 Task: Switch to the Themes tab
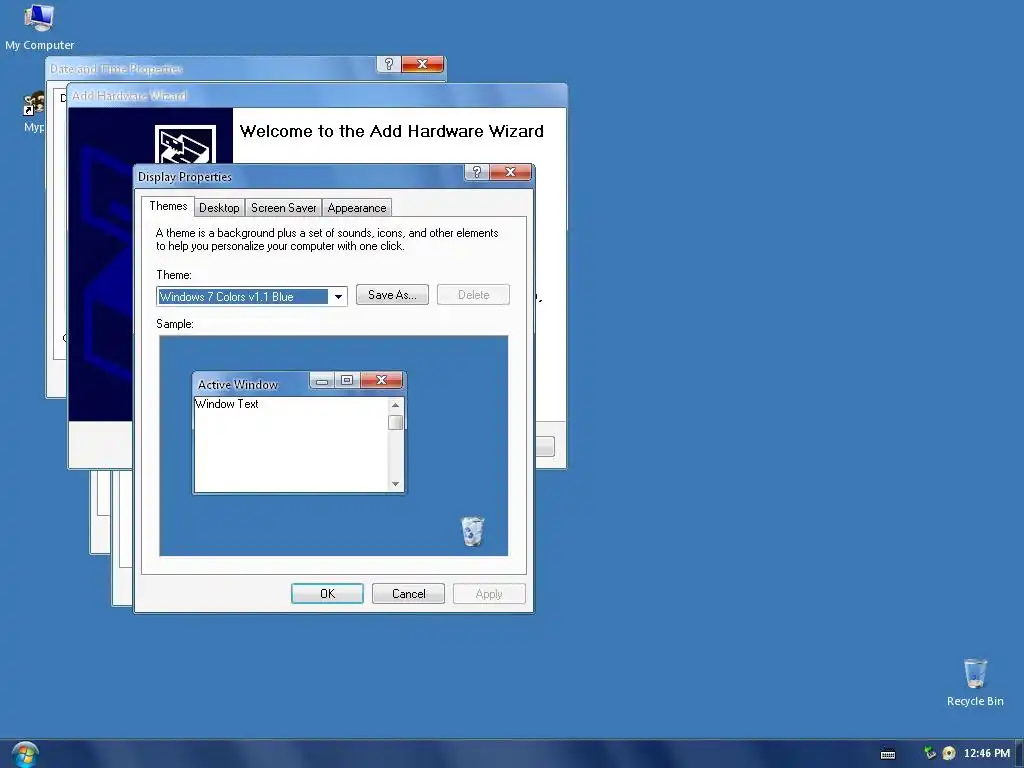coord(168,206)
